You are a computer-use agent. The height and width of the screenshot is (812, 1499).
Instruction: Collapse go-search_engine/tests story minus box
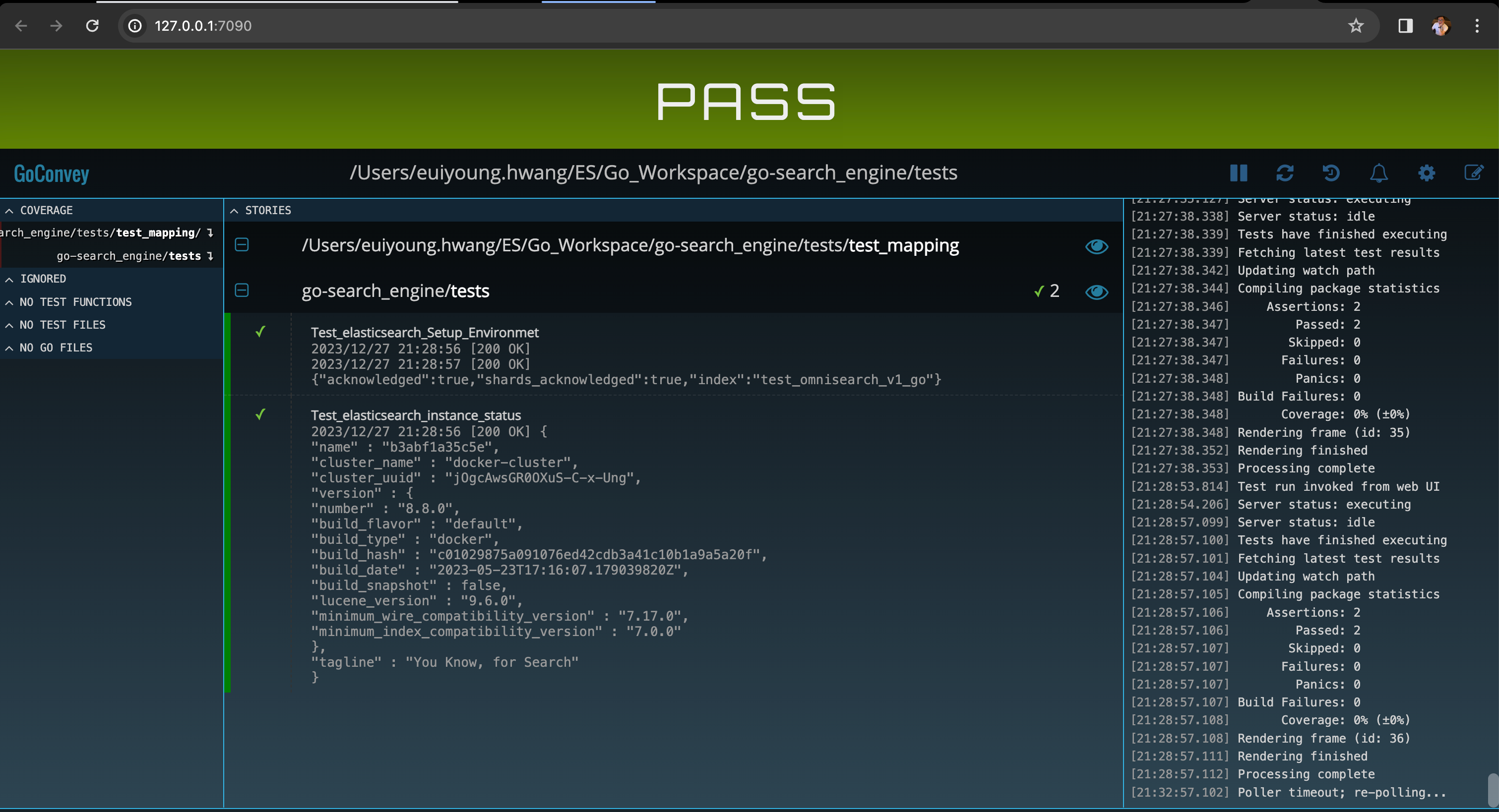pyautogui.click(x=242, y=290)
